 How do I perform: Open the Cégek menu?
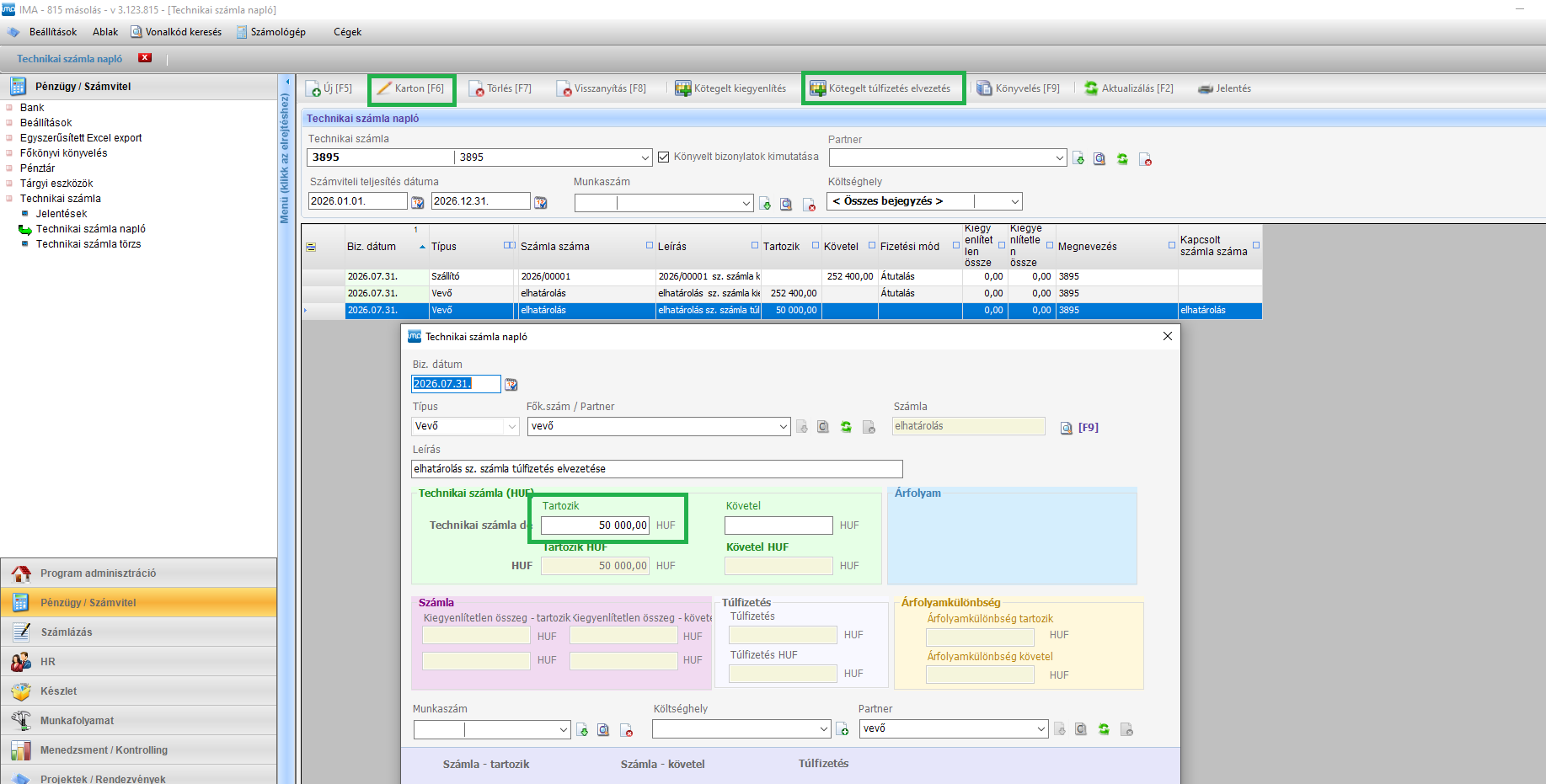click(x=347, y=32)
